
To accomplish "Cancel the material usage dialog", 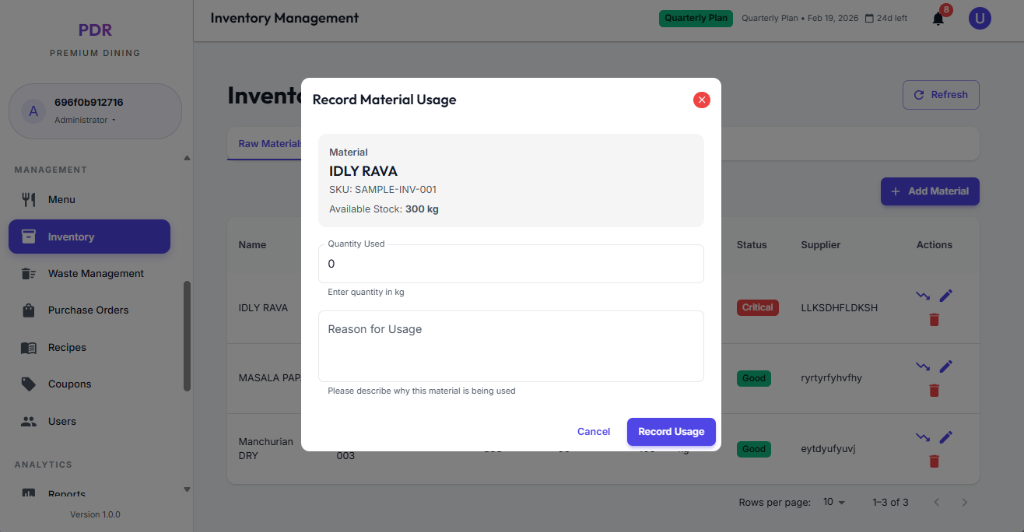I will point(593,432).
